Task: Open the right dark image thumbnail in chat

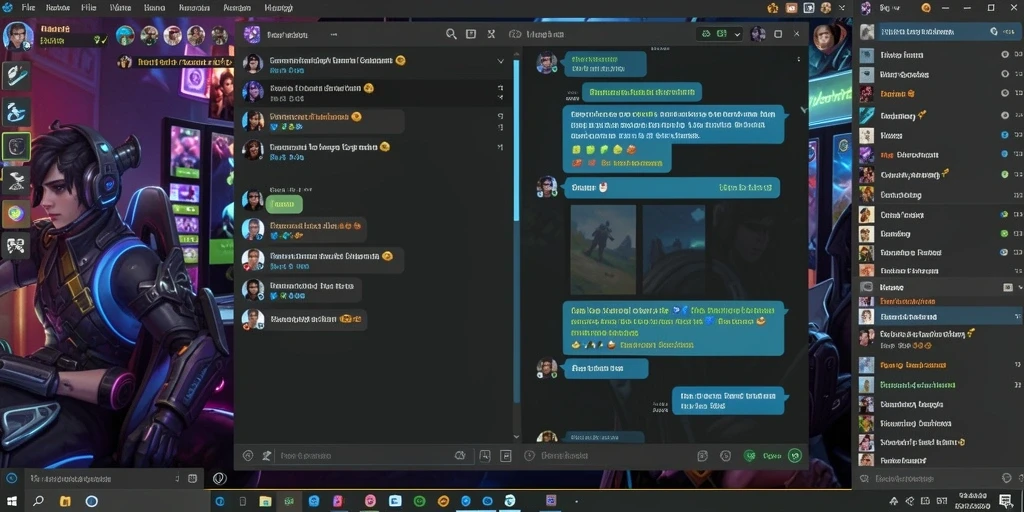Action: [673, 249]
